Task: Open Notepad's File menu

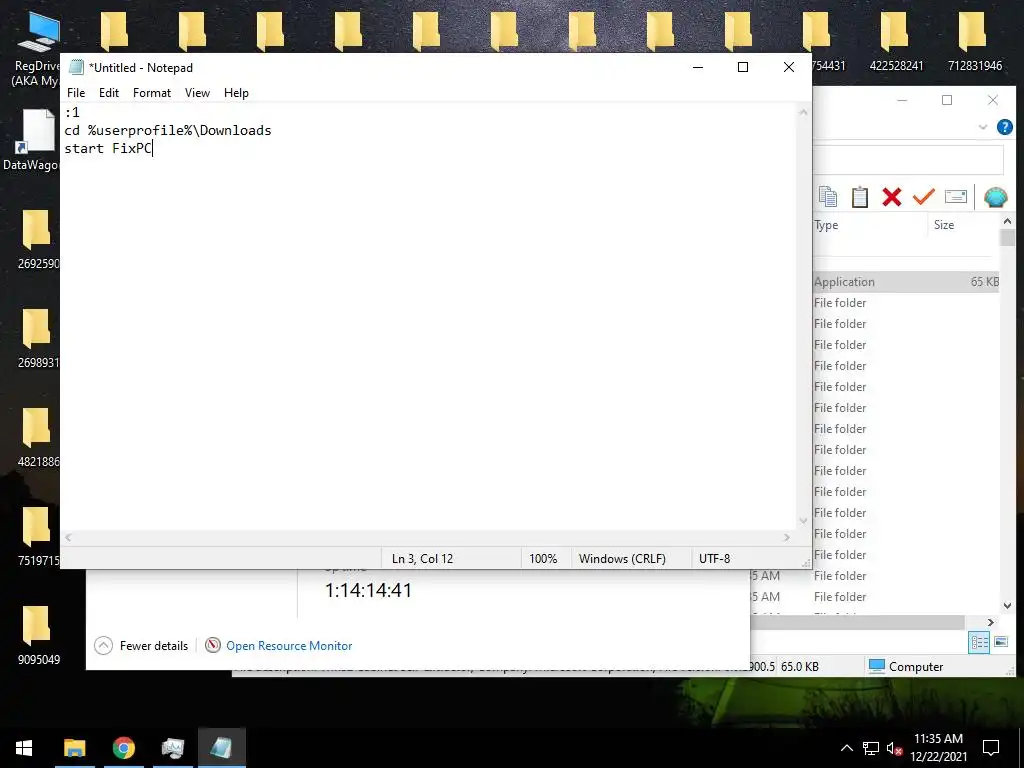Action: pyautogui.click(x=76, y=93)
